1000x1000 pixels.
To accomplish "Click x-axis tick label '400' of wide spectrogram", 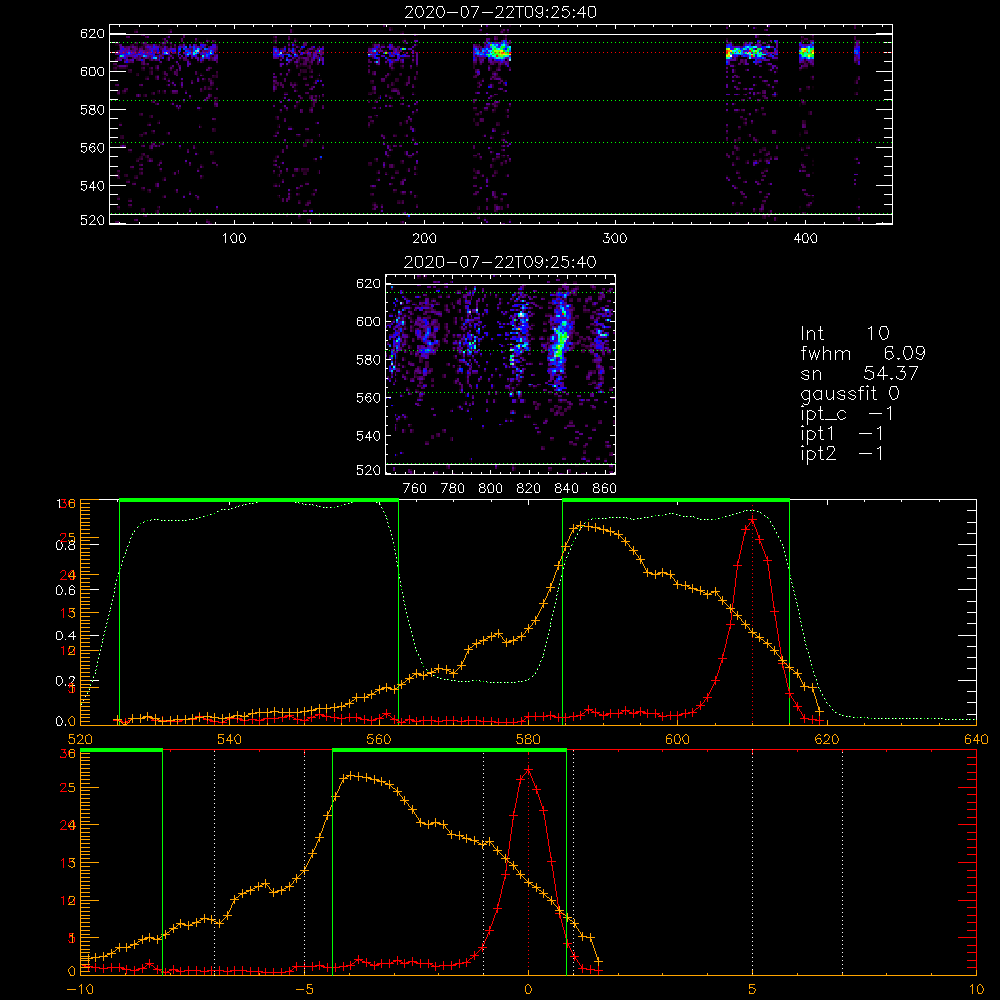I will pos(805,239).
